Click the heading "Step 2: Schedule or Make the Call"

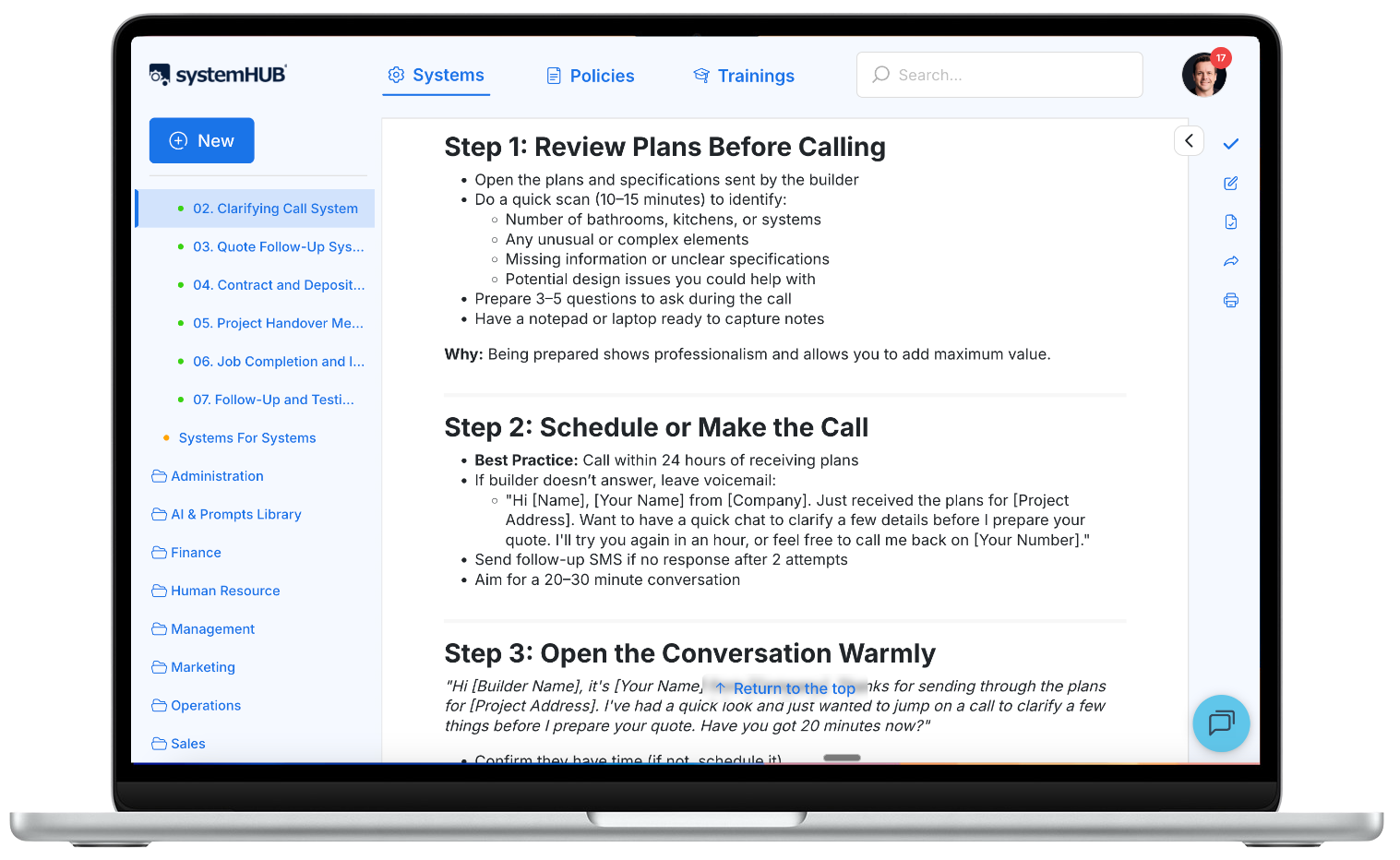click(657, 427)
